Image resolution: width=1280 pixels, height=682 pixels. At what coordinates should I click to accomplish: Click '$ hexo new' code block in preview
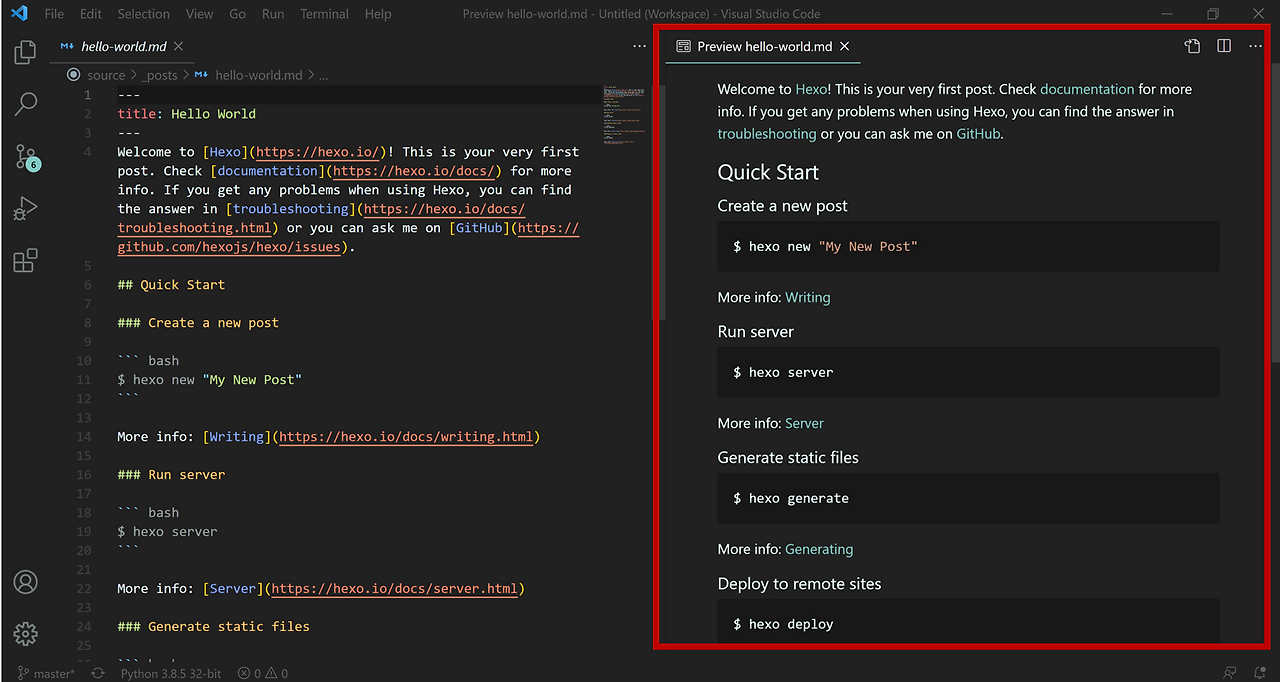968,246
